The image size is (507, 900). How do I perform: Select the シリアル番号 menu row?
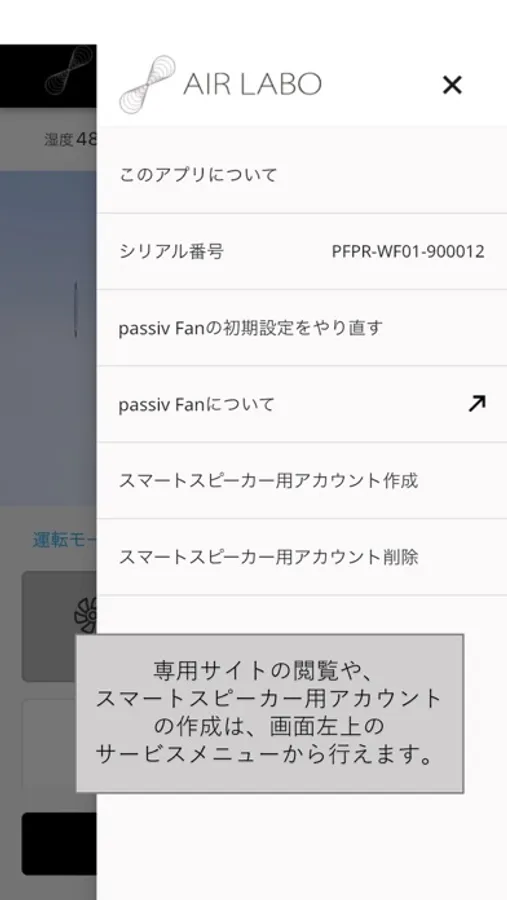(302, 251)
